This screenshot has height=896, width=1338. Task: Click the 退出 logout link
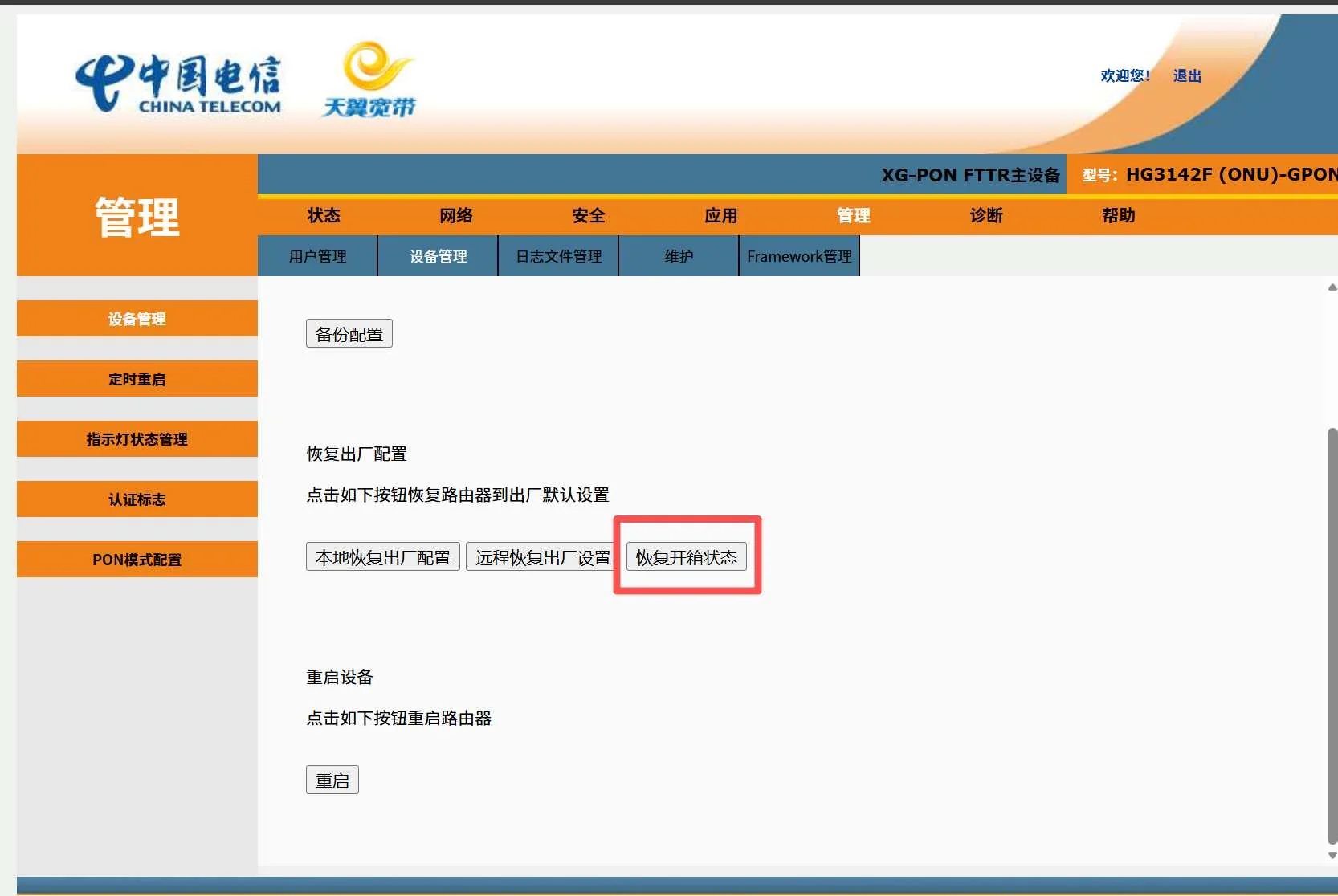click(x=1186, y=75)
